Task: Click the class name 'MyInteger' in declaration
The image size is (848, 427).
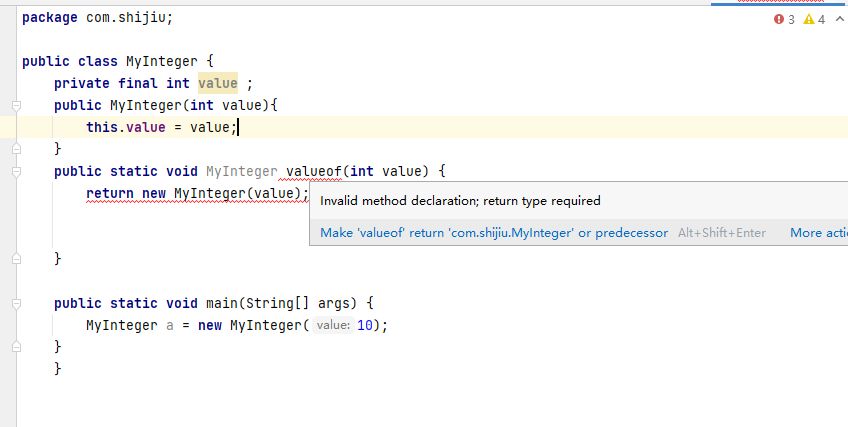Action: [162, 62]
